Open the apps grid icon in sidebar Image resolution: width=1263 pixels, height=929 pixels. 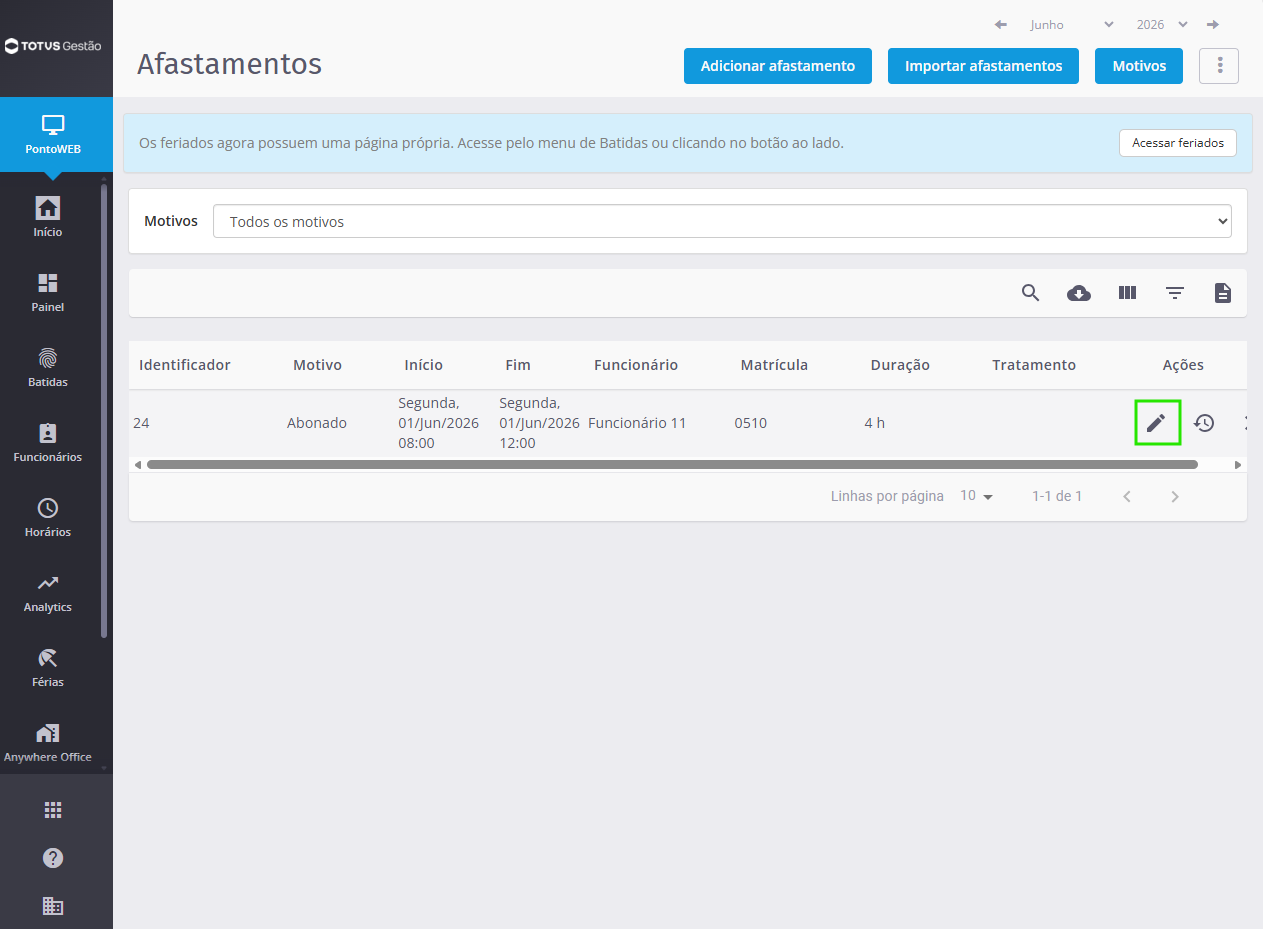(x=53, y=810)
